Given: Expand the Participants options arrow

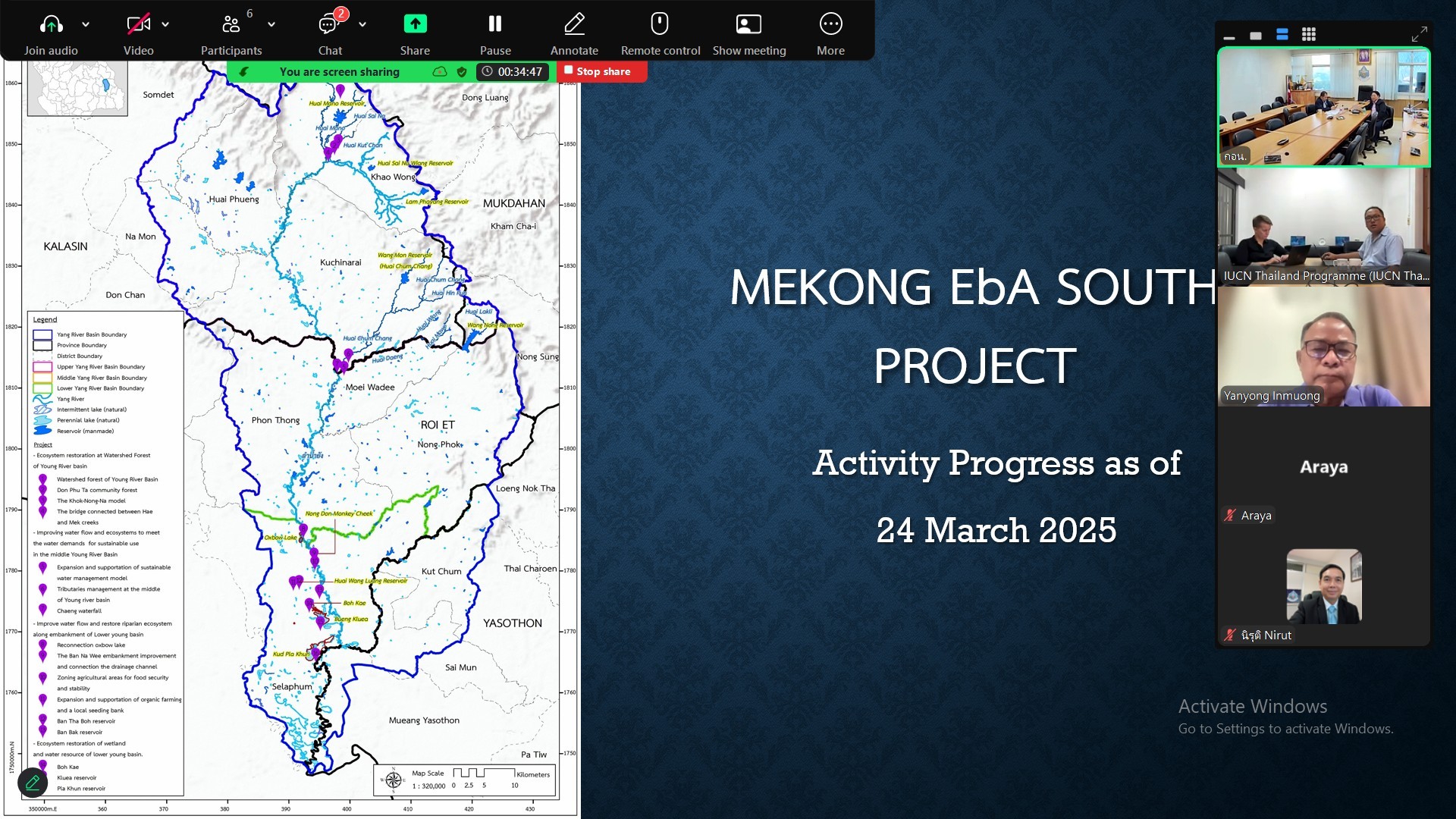Looking at the screenshot, I should (x=271, y=24).
